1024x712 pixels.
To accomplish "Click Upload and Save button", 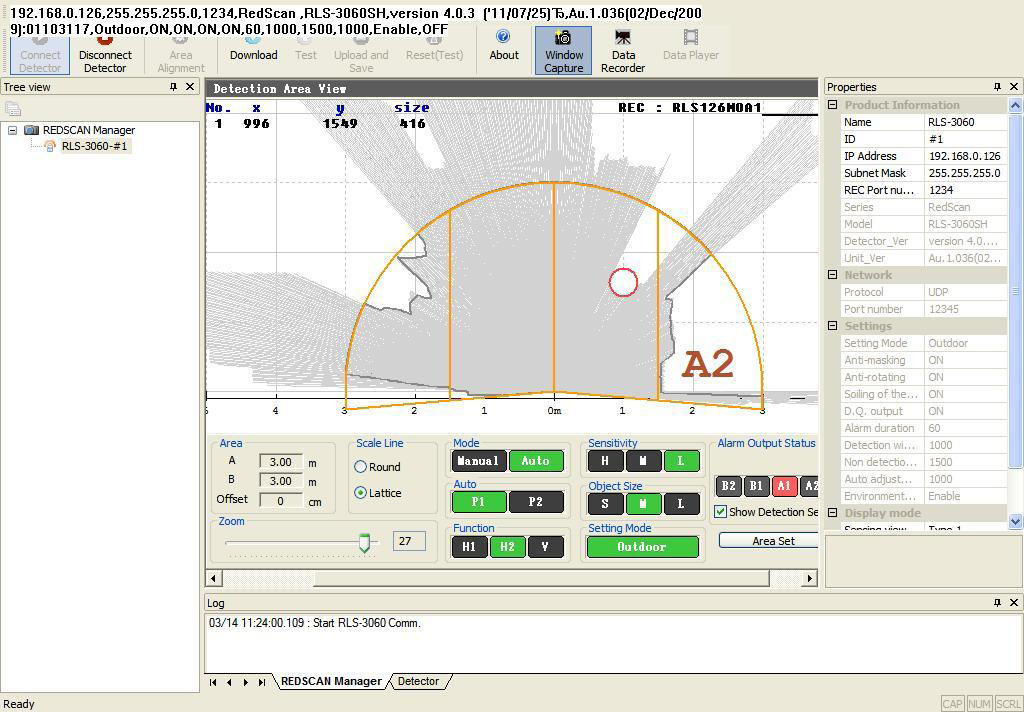I will coord(361,55).
